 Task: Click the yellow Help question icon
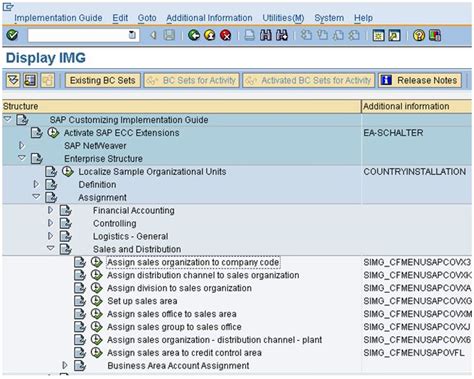point(419,35)
